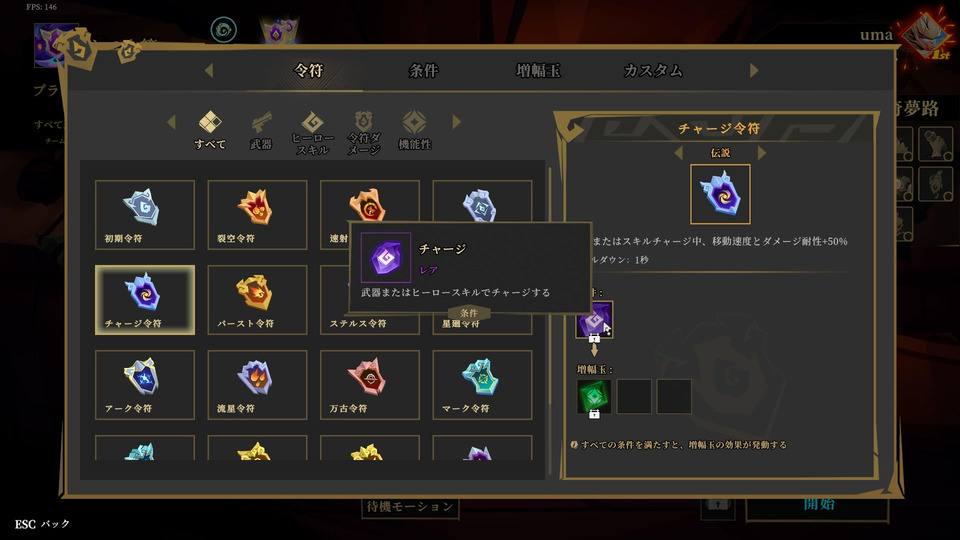The width and height of the screenshot is (960, 540).
Task: Select the 初期令符 ascension icon
Action: point(144,214)
